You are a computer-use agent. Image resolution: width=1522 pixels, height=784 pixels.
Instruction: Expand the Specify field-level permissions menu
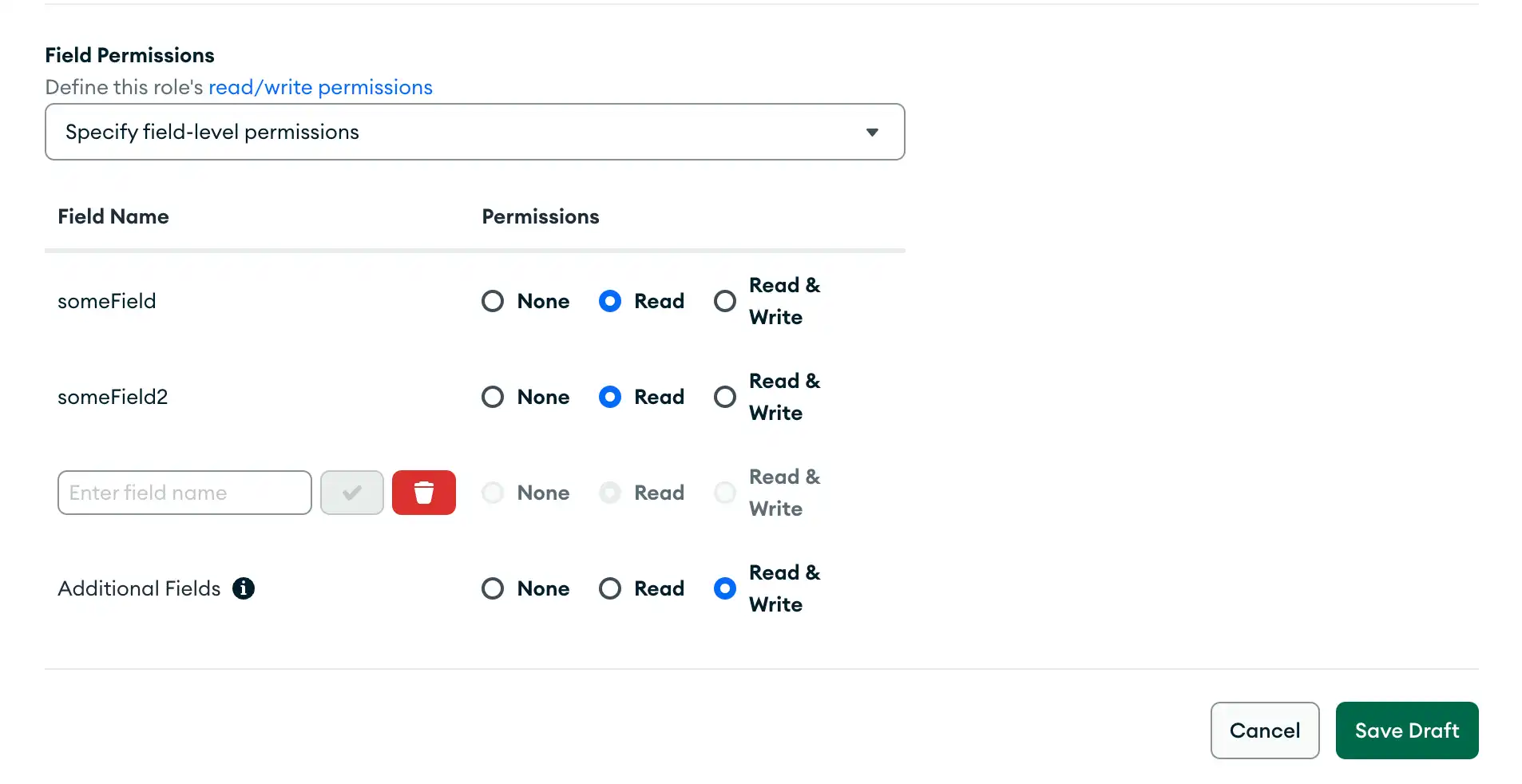(474, 132)
